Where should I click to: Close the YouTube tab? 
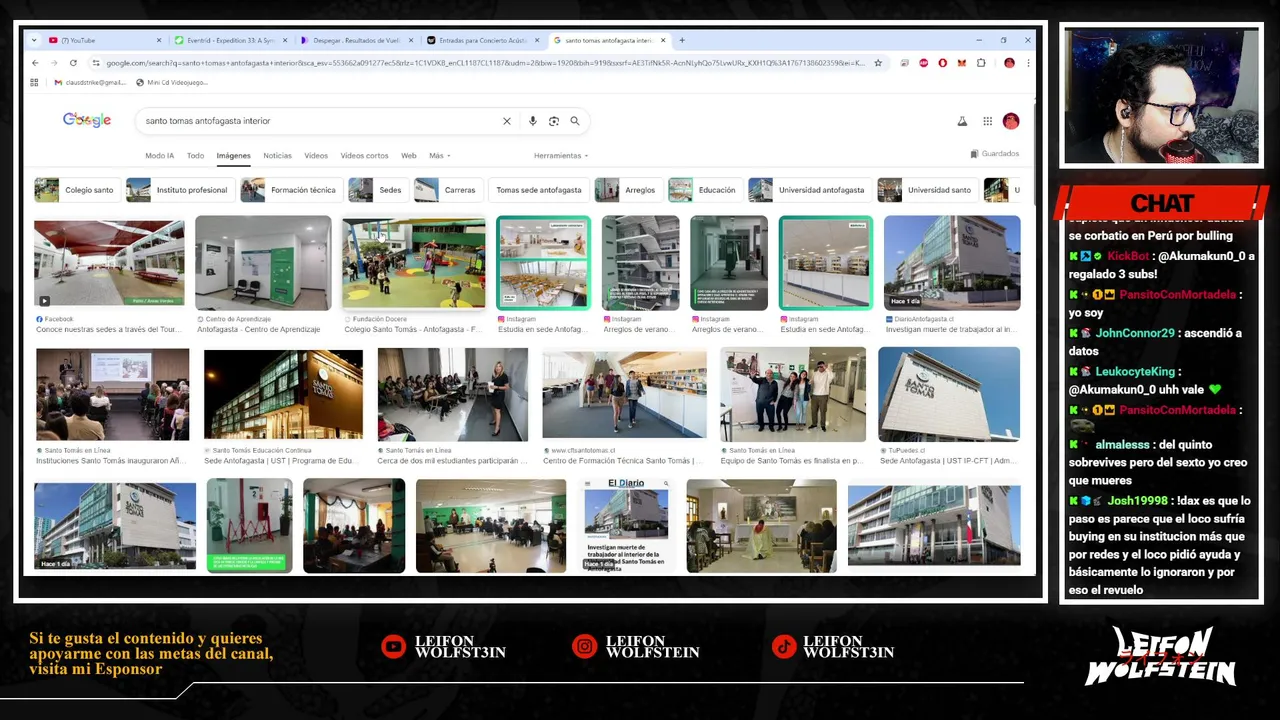[x=159, y=40]
